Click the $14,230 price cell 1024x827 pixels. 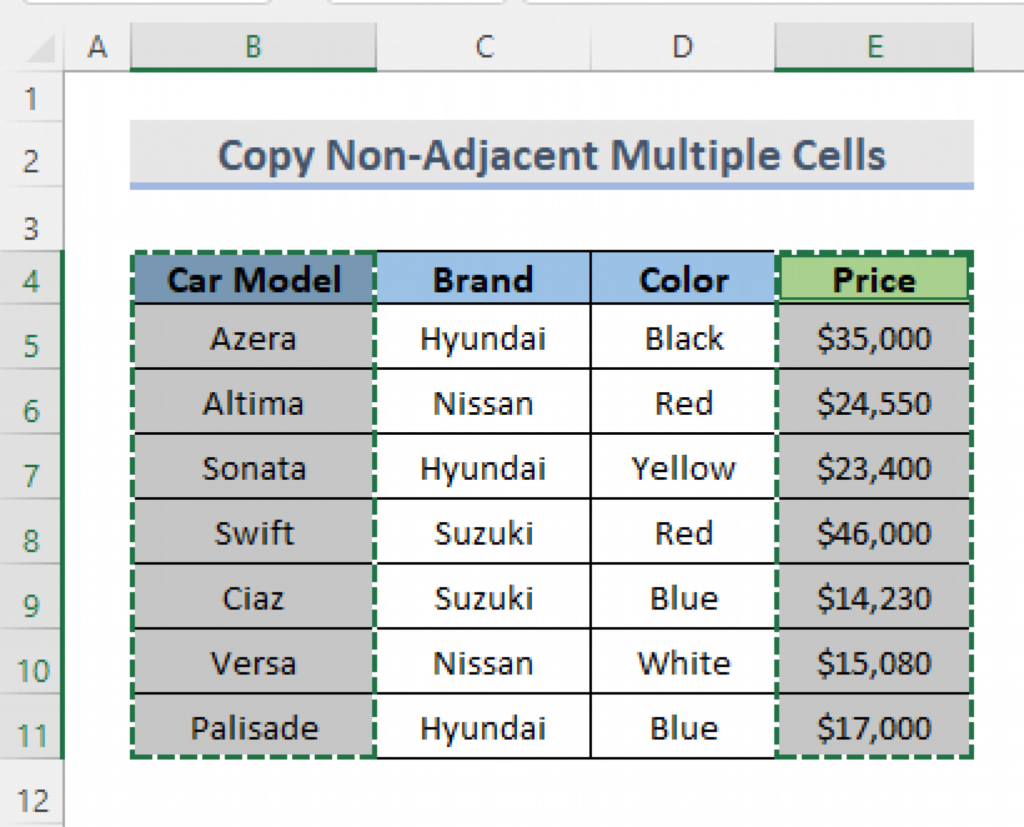point(873,598)
